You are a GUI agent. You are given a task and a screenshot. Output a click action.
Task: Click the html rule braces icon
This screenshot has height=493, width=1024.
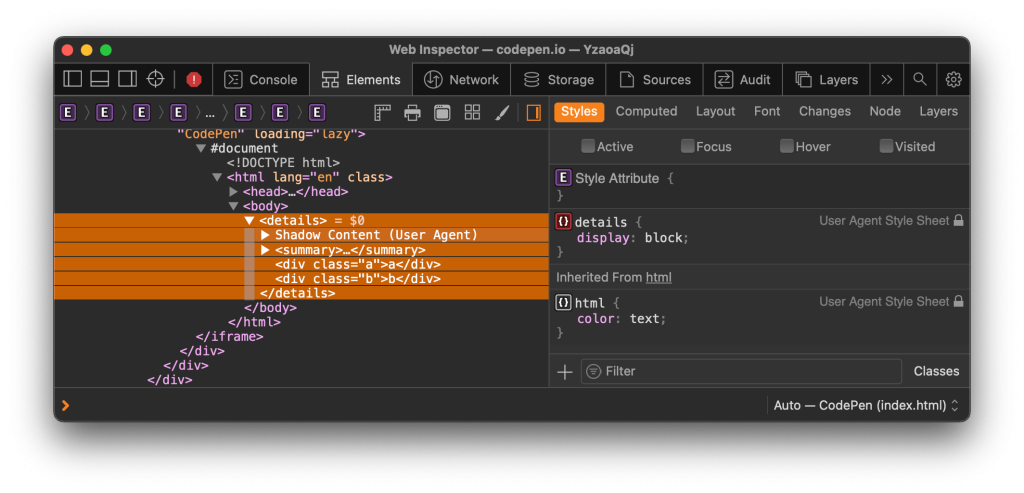pos(563,302)
